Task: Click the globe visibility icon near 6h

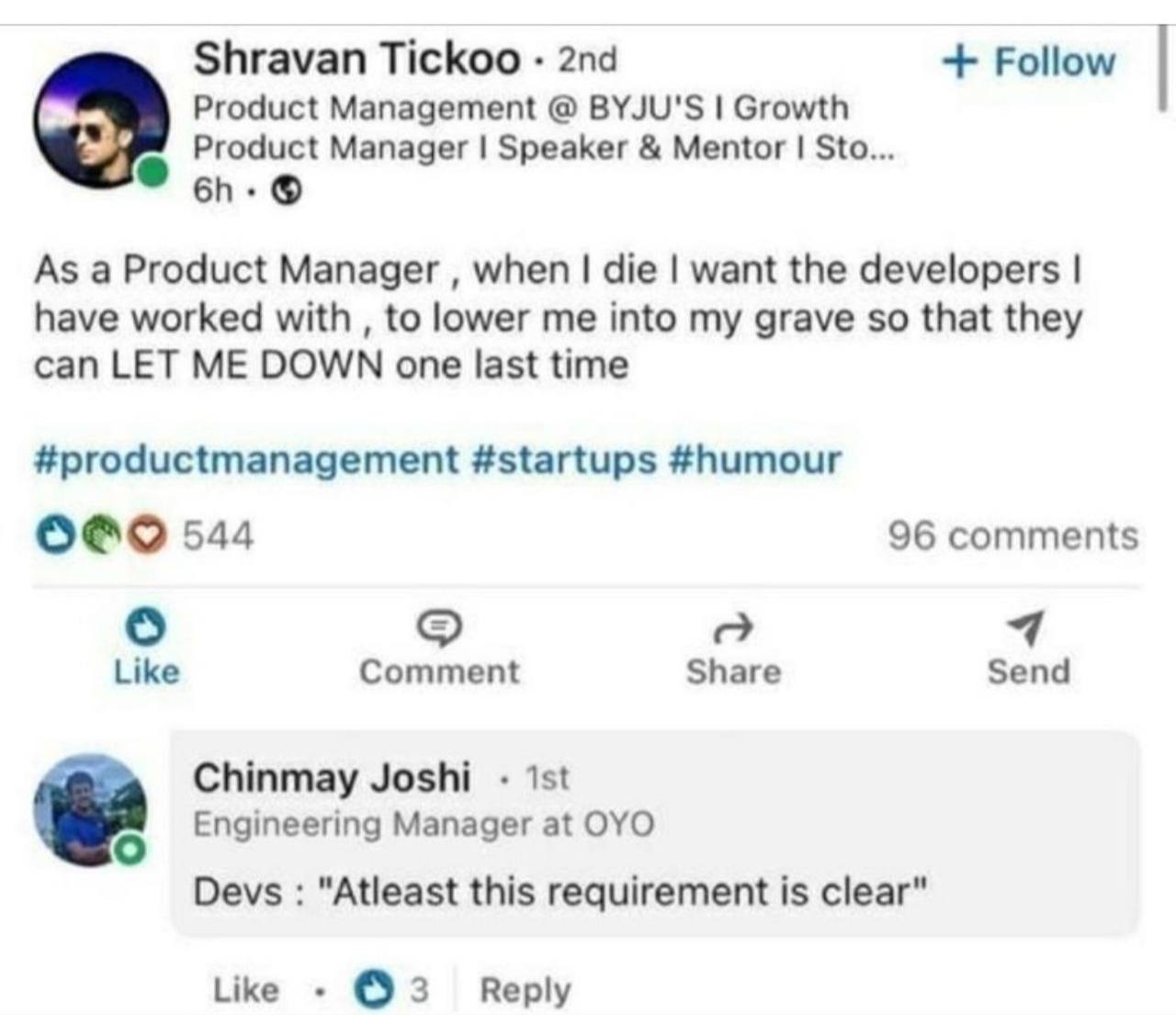Action: [x=289, y=190]
